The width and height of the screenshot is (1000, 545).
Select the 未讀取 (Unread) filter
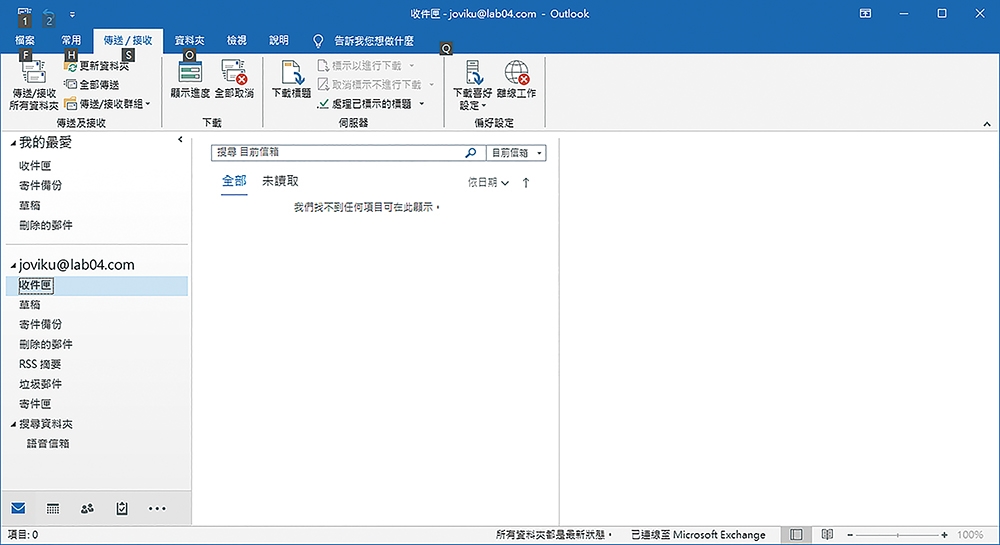click(281, 181)
